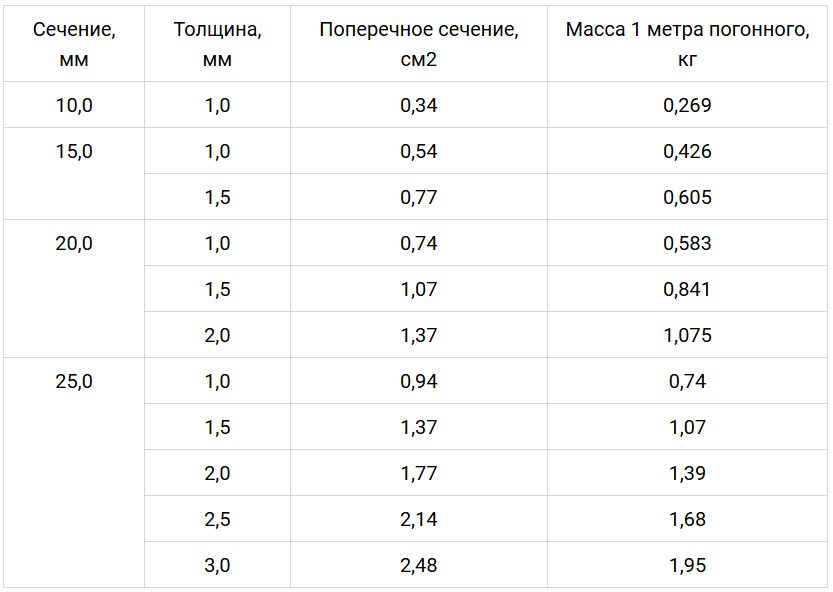Image resolution: width=833 pixels, height=592 pixels.
Task: Click the mass value 0,426
Action: click(688, 151)
